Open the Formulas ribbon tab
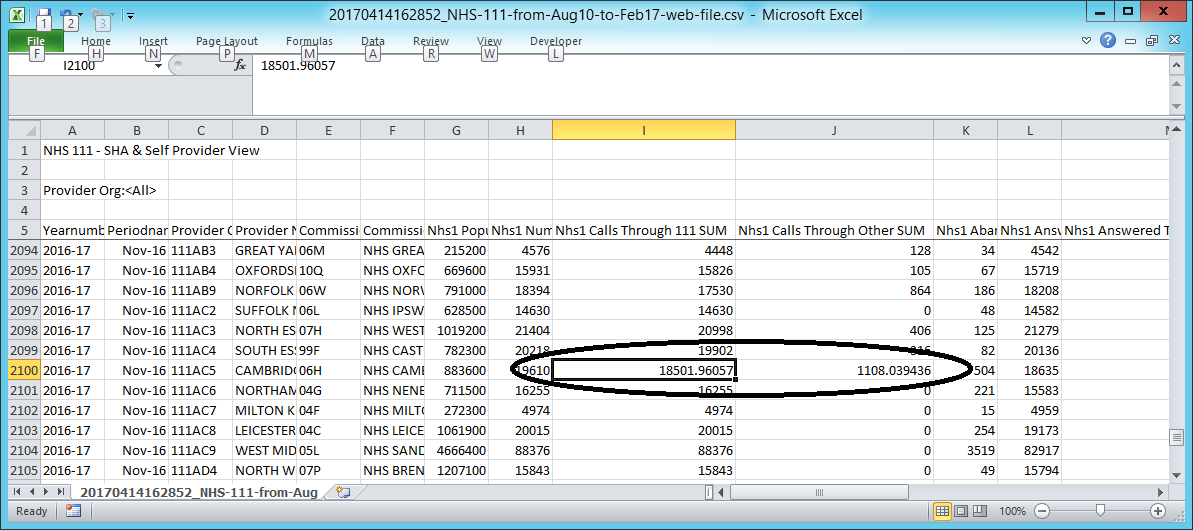1193x530 pixels. point(309,41)
